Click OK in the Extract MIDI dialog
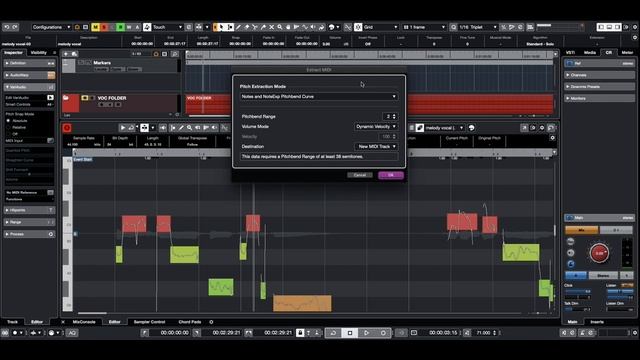 click(391, 175)
